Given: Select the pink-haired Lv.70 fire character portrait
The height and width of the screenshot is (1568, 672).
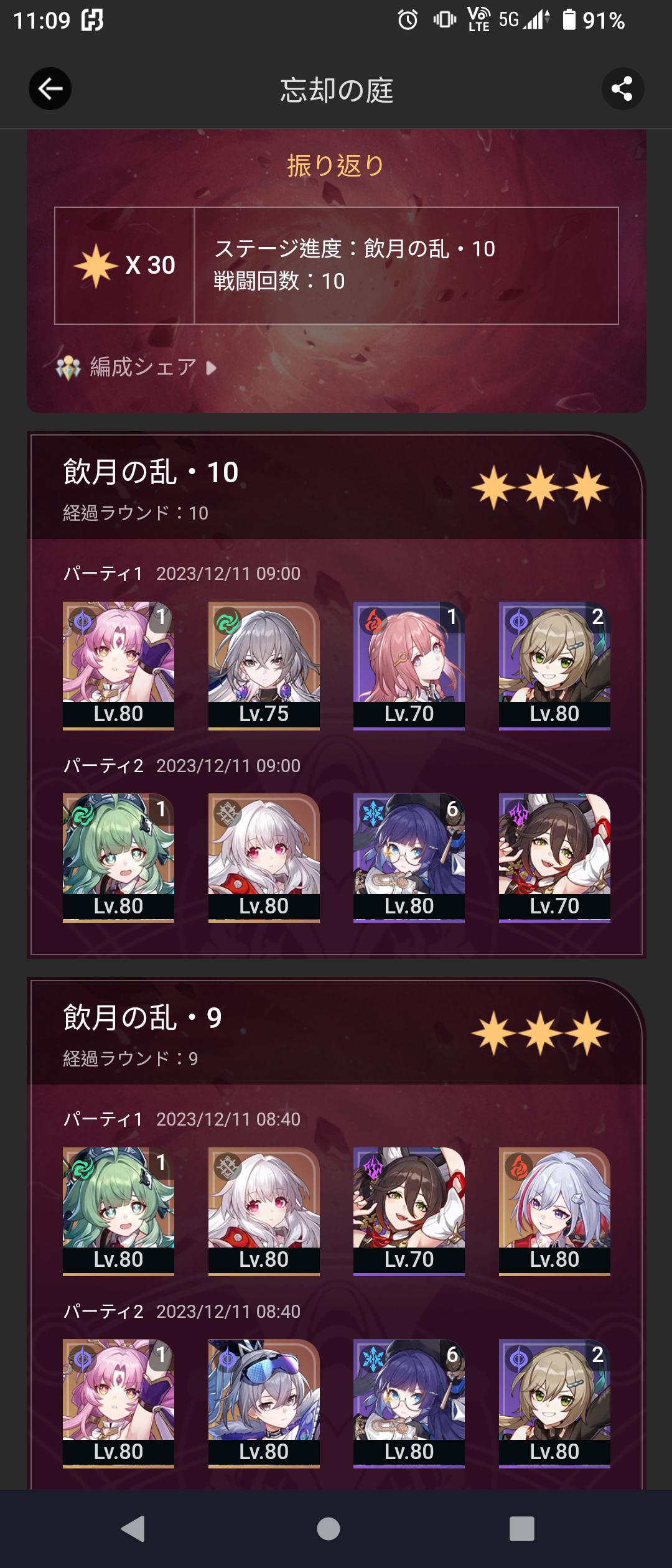Looking at the screenshot, I should (409, 665).
